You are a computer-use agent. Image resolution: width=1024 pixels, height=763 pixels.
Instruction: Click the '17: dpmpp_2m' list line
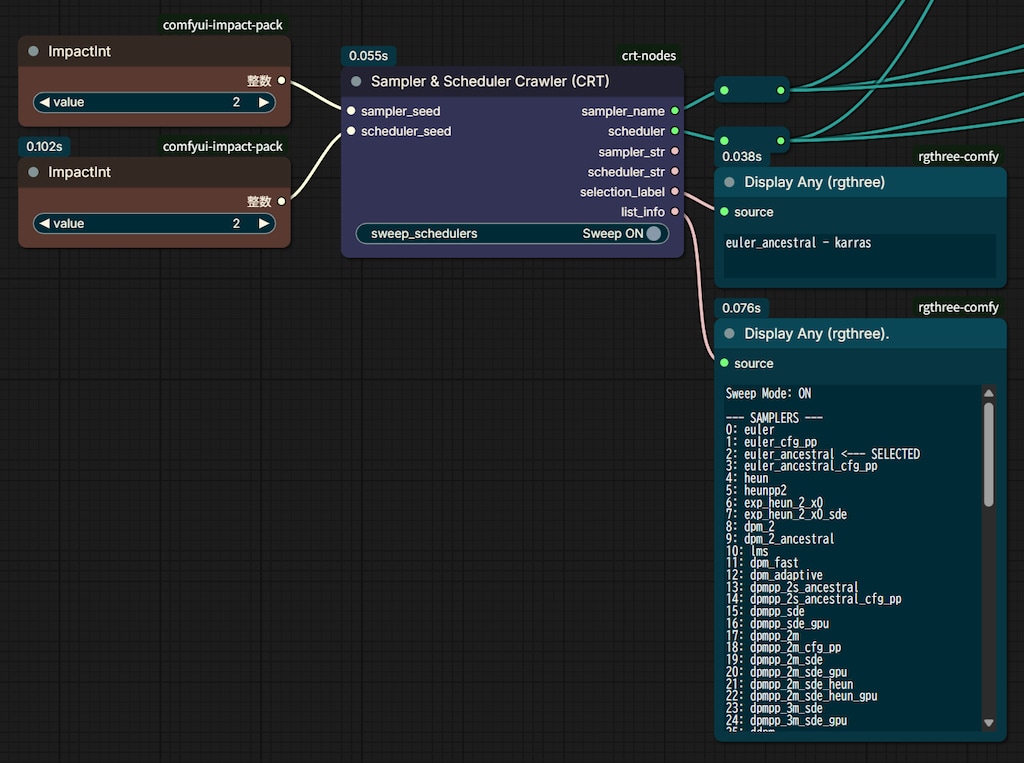(x=762, y=636)
